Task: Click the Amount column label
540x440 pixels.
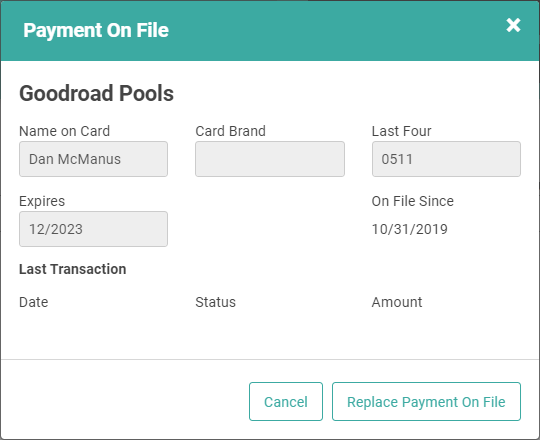Action: pos(397,302)
